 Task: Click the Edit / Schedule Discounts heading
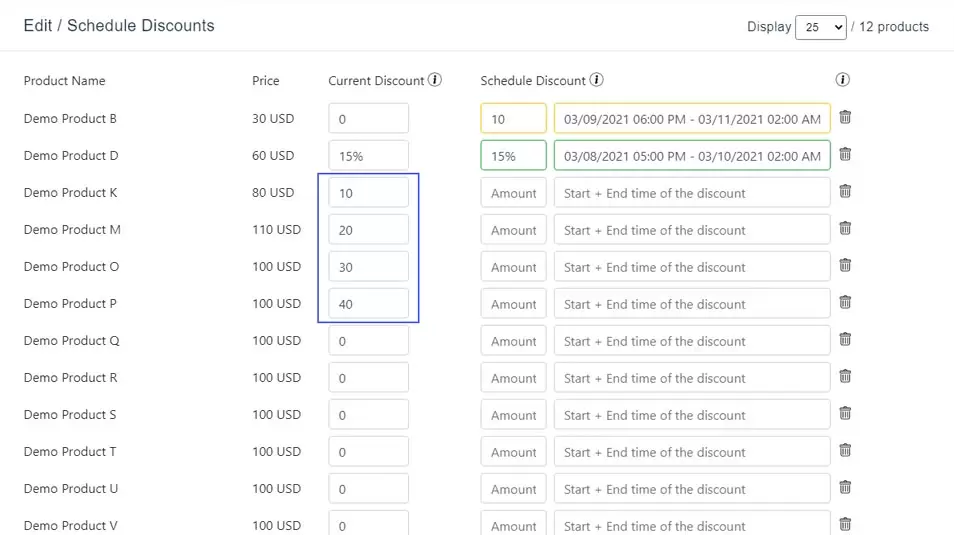click(x=119, y=26)
